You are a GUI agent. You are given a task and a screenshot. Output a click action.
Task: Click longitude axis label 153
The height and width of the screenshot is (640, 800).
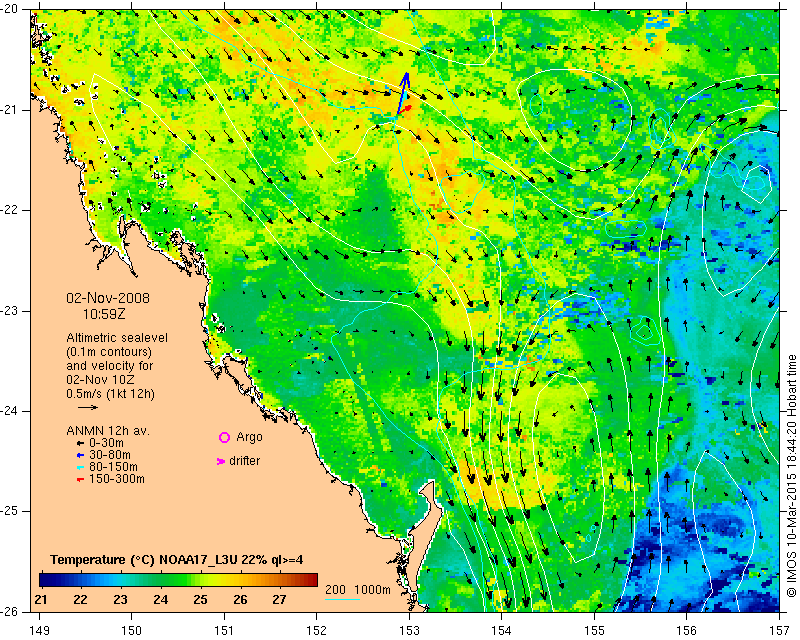409,631
